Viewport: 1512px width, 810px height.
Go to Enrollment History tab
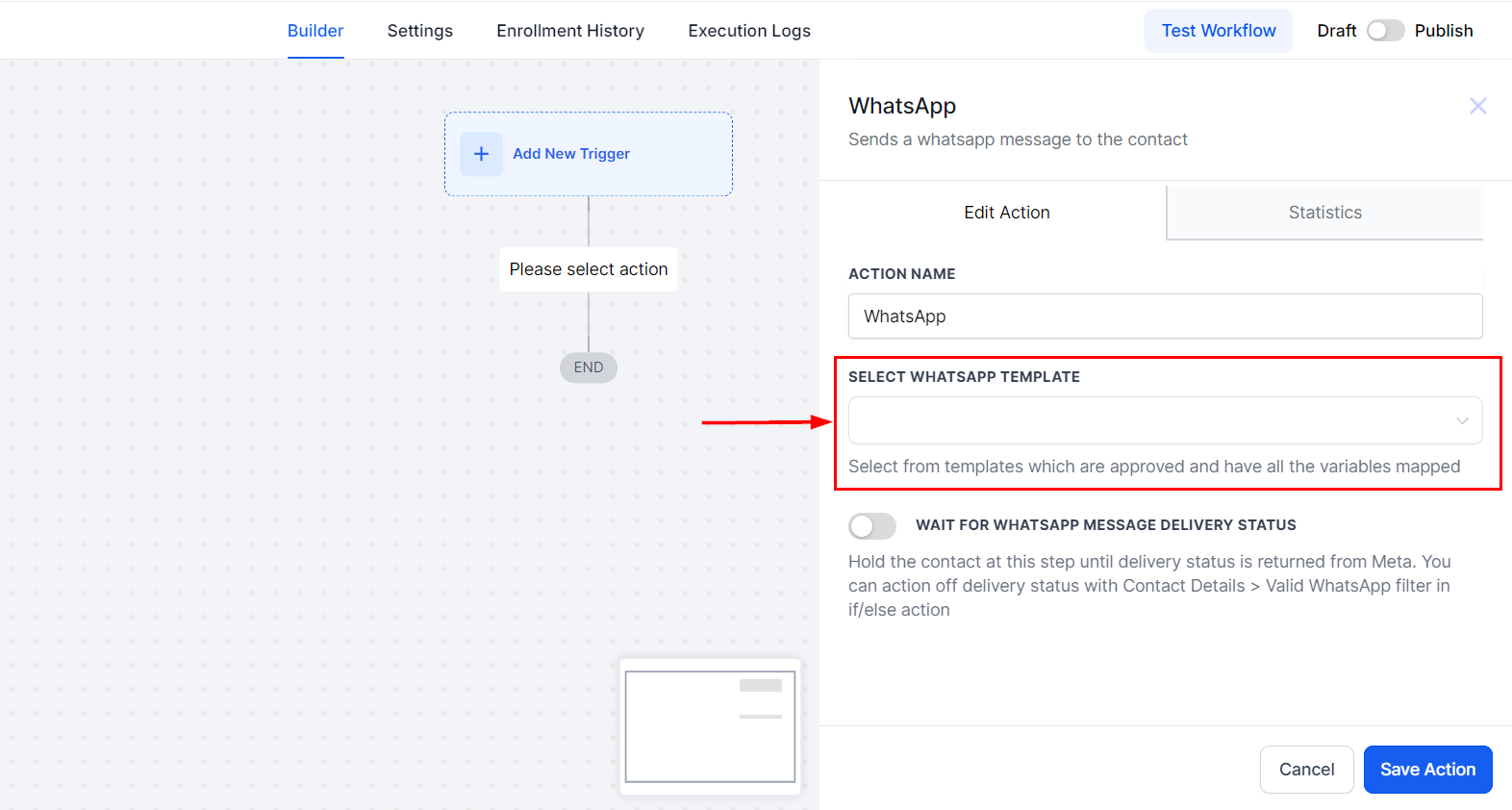pyautogui.click(x=570, y=31)
